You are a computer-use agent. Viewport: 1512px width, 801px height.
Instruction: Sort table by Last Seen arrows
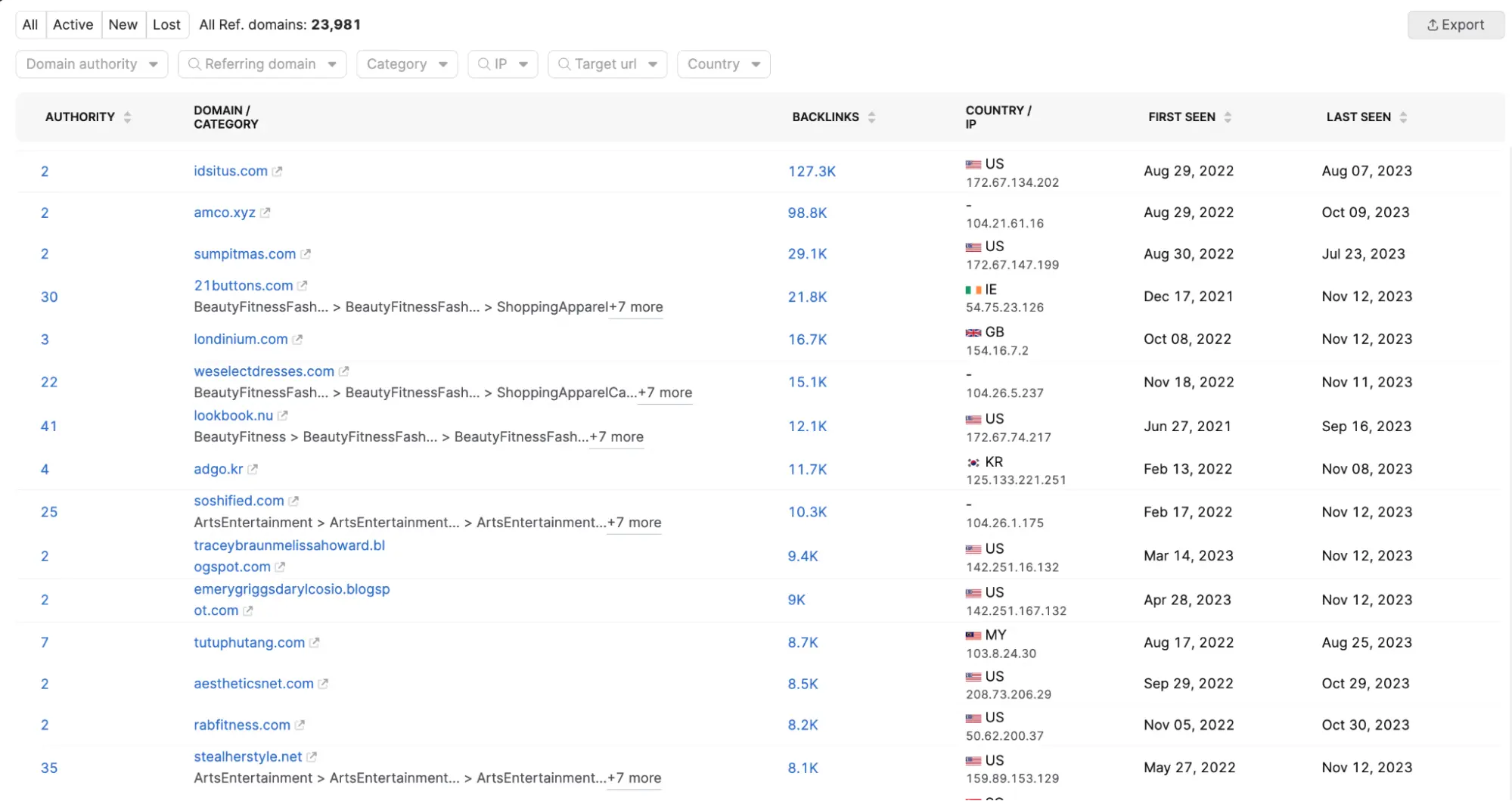(1403, 117)
